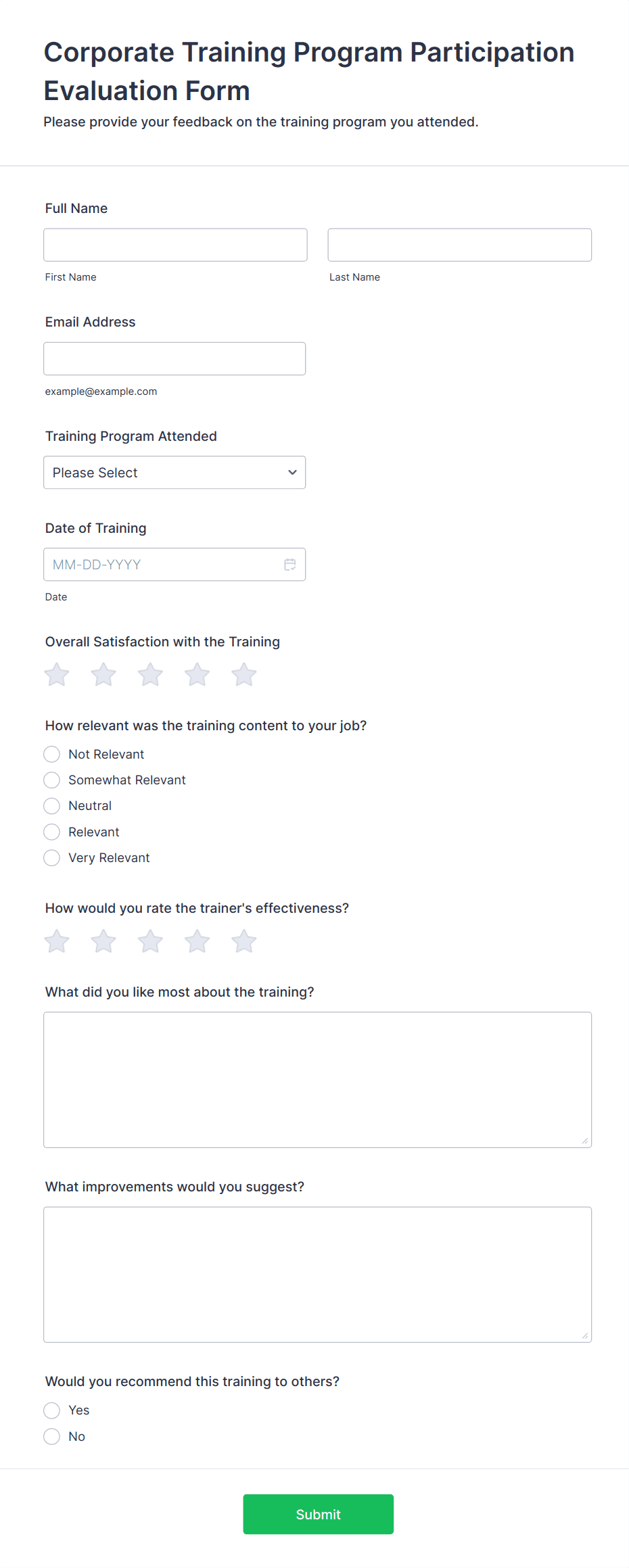
Task: Open Training Program Attended dropdown
Action: pos(174,473)
